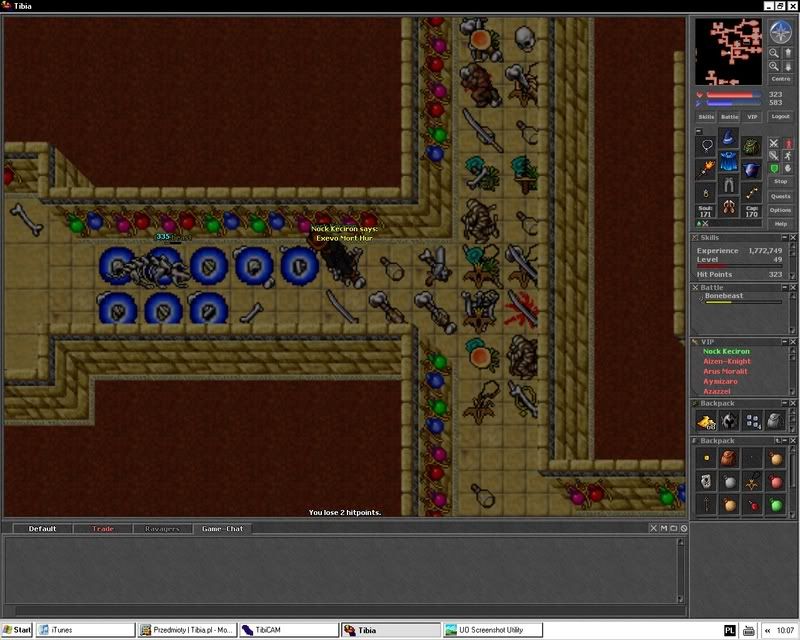
Task: Close the Battle panel
Action: coord(793,288)
